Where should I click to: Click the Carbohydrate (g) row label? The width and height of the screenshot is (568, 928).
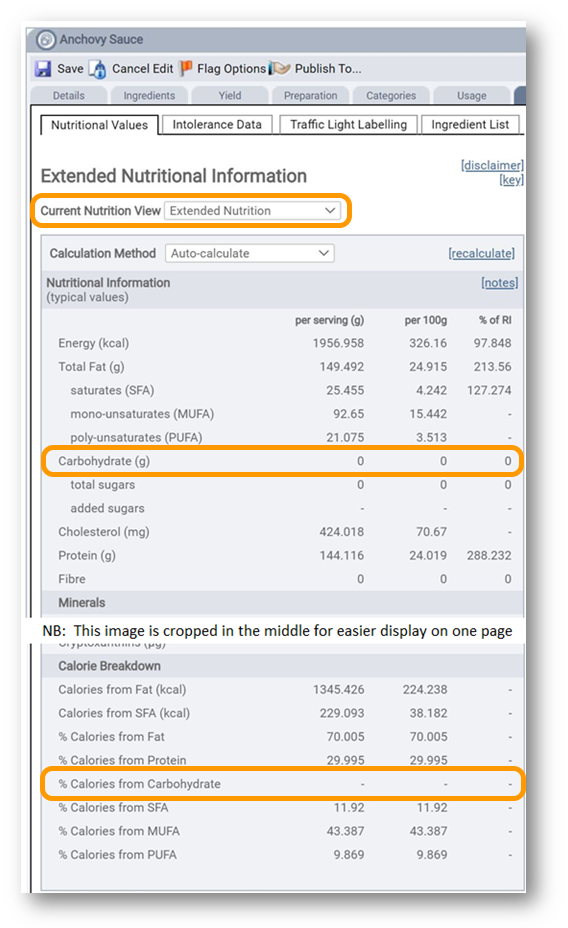(104, 461)
